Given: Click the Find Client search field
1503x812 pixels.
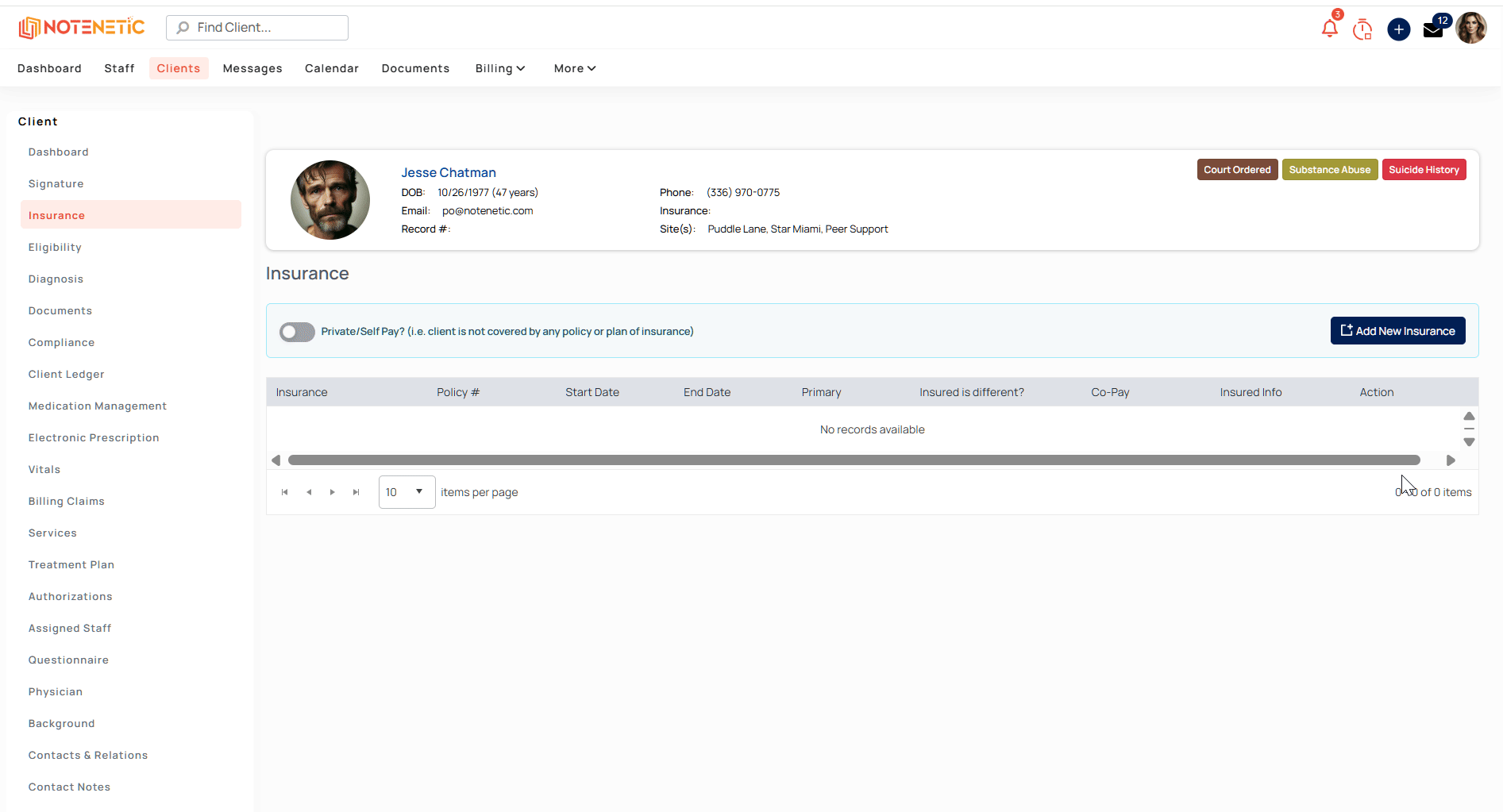Looking at the screenshot, I should point(257,28).
